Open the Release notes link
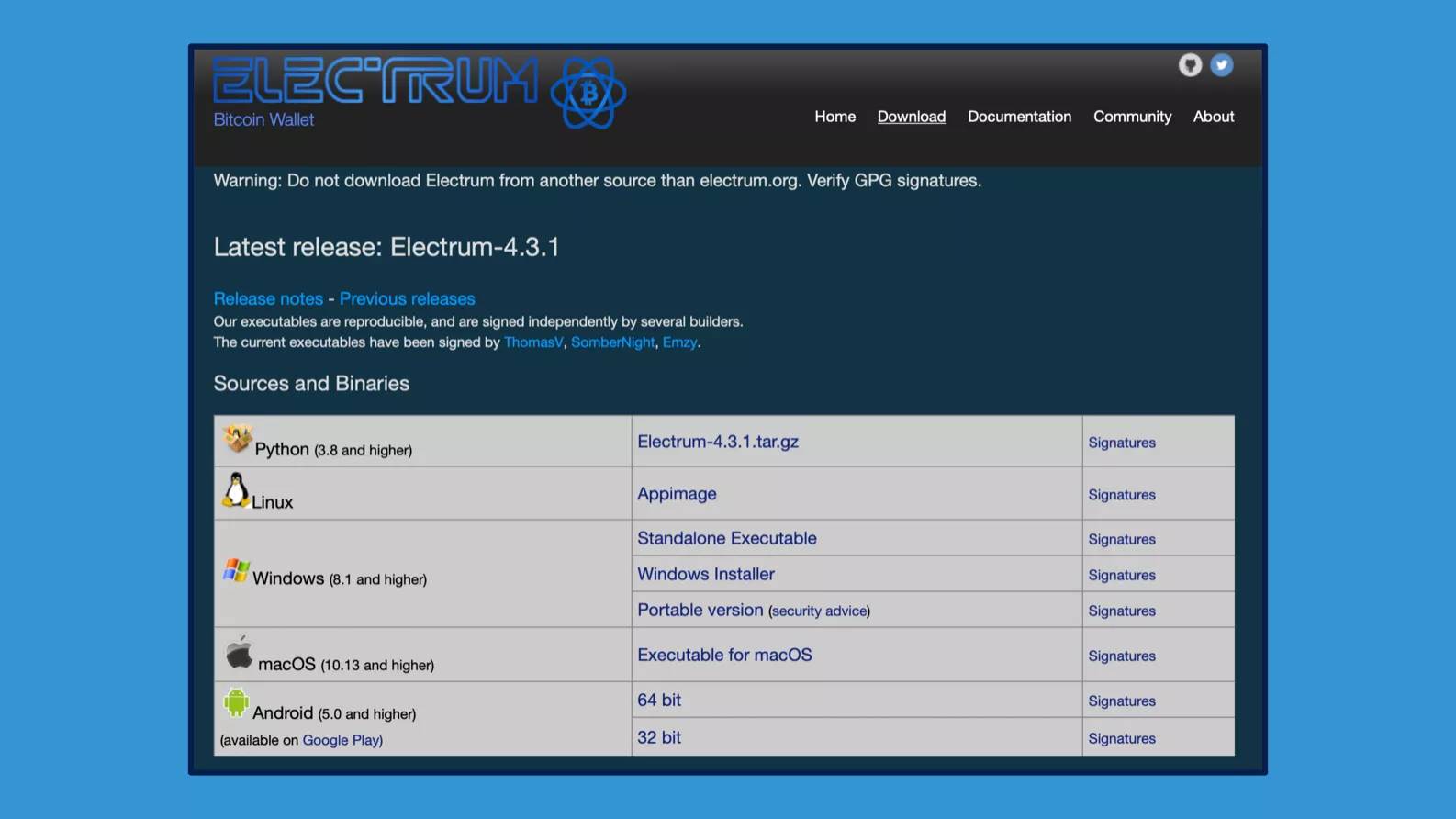The image size is (1456, 819). (x=268, y=298)
